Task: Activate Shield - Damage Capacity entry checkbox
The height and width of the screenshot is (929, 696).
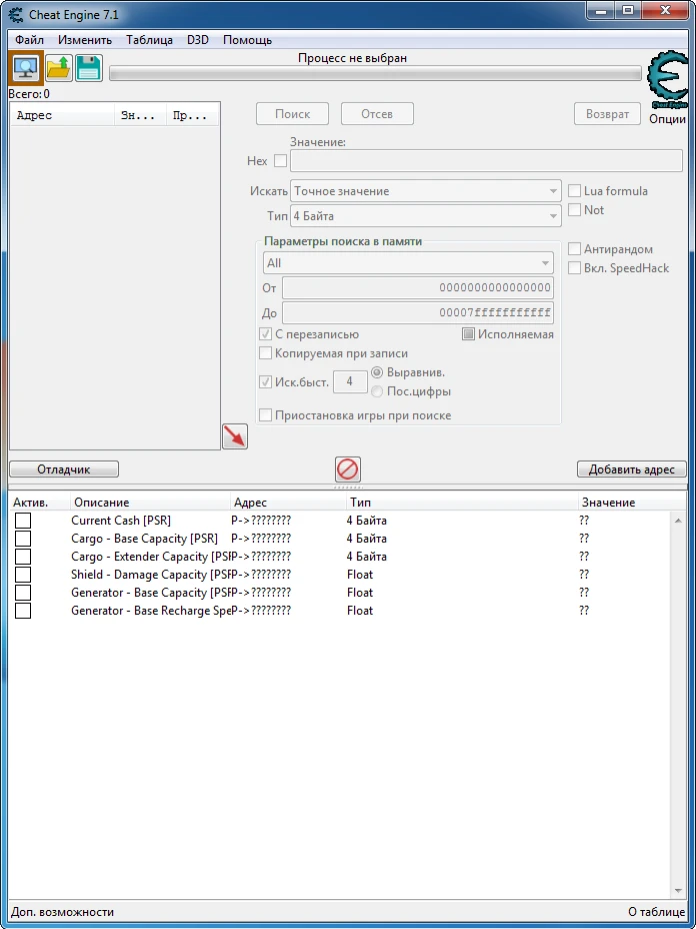Action: (x=23, y=575)
